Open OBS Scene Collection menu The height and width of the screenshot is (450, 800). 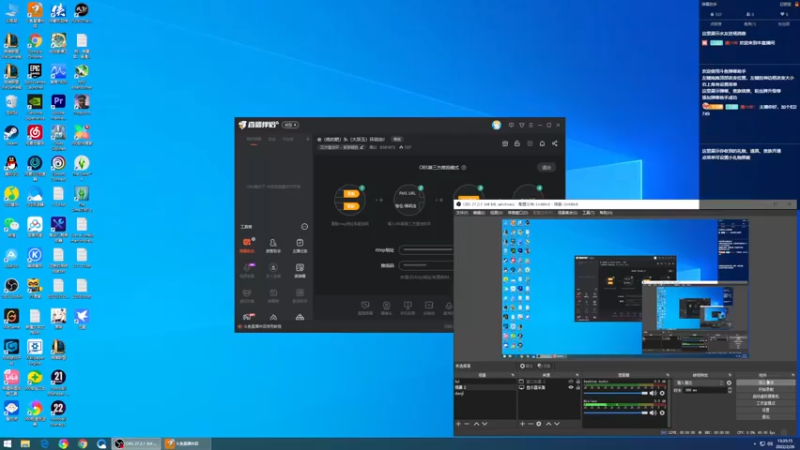[567, 213]
